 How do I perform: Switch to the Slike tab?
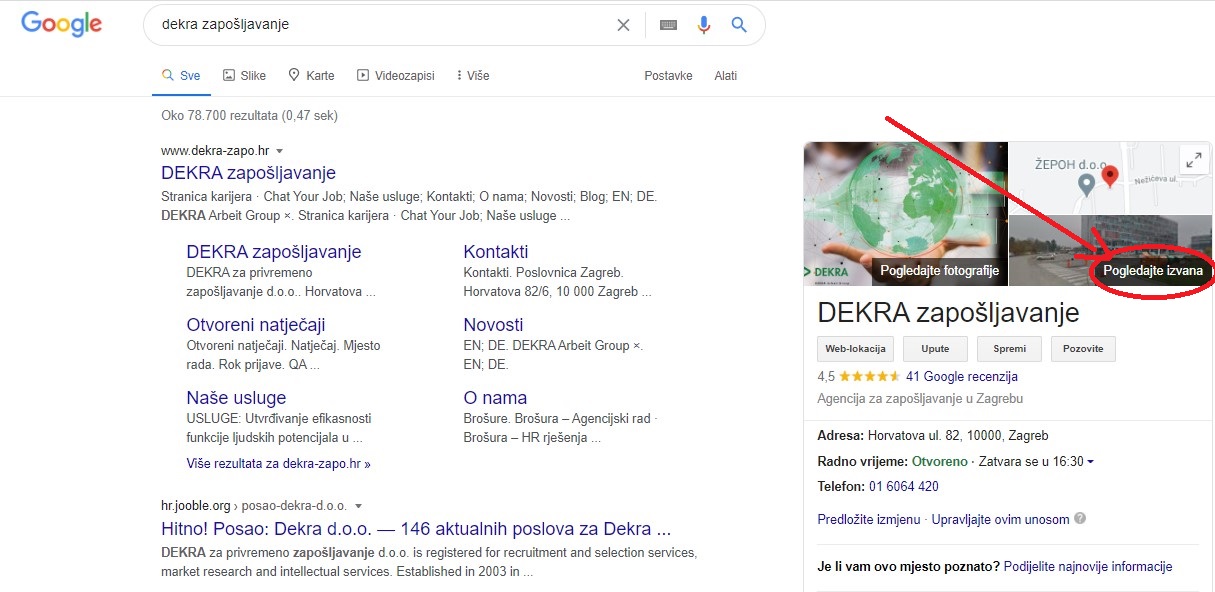244,76
